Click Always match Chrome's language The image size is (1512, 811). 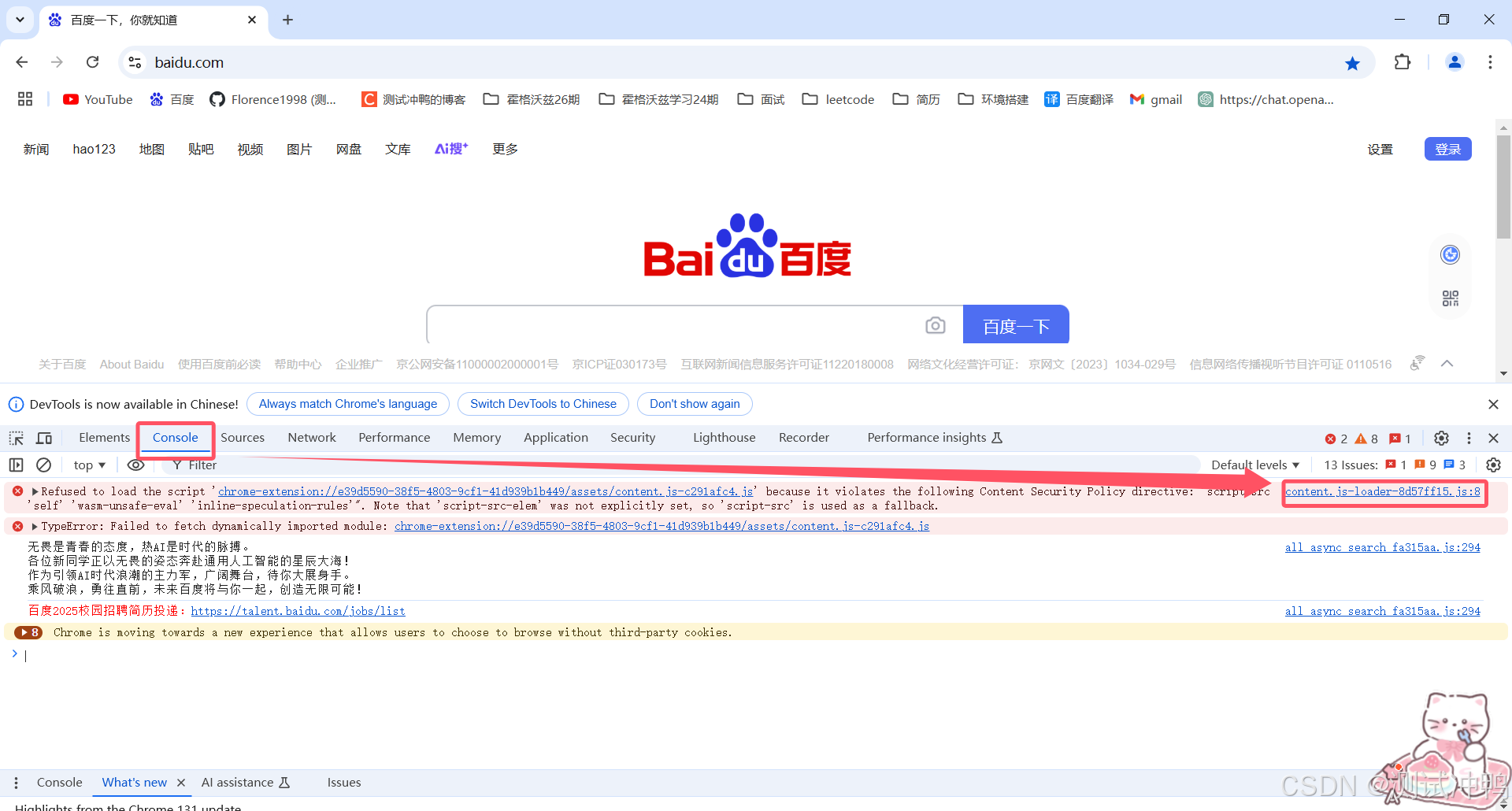click(x=348, y=404)
